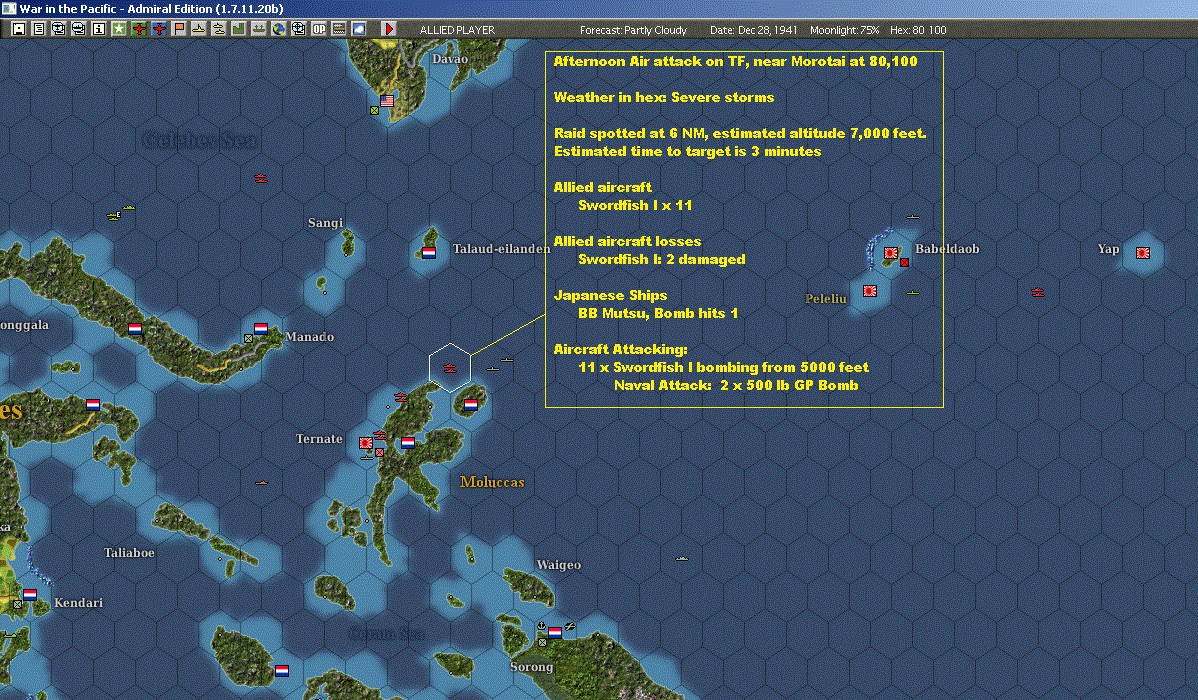Click the white cloud weather toolbar icon
This screenshot has height=700, width=1198.
click(358, 29)
